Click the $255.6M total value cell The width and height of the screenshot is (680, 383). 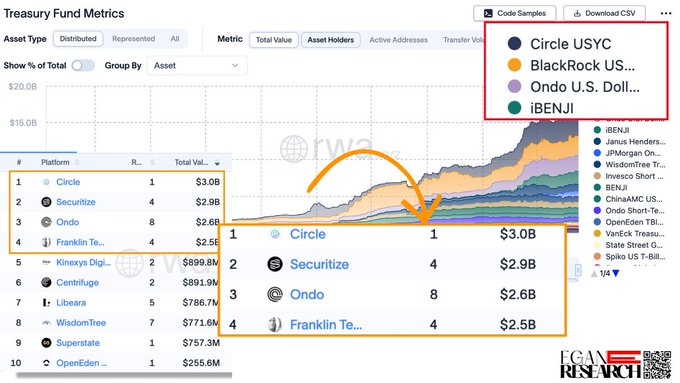pos(201,363)
